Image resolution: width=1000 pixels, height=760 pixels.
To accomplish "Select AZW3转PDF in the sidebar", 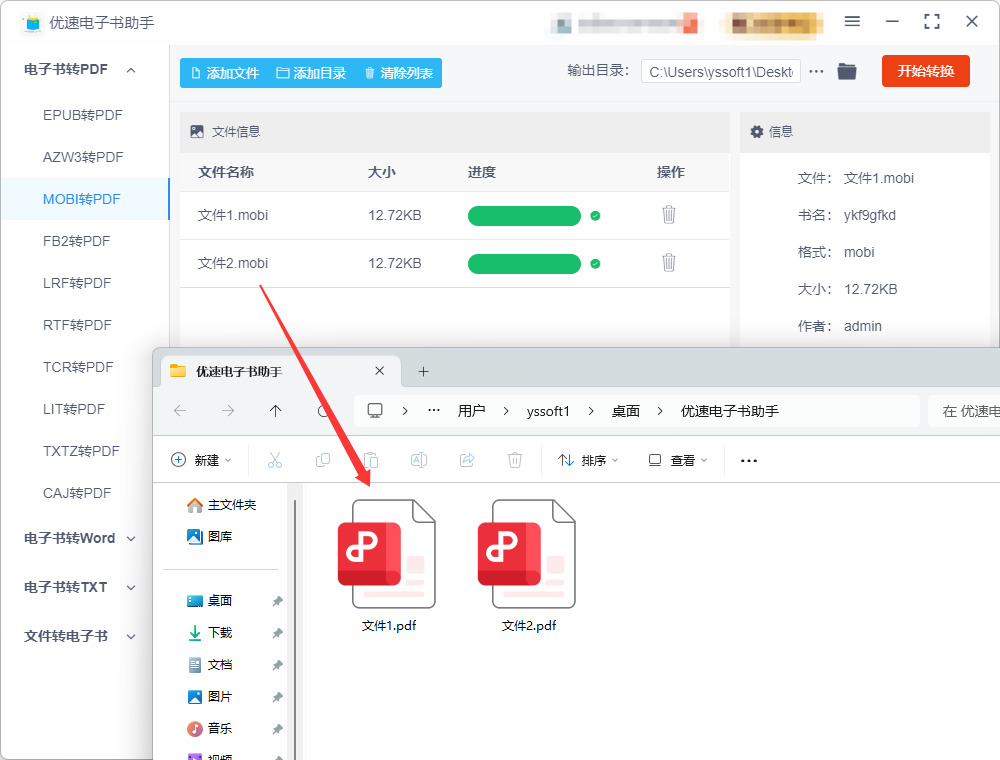I will [83, 157].
